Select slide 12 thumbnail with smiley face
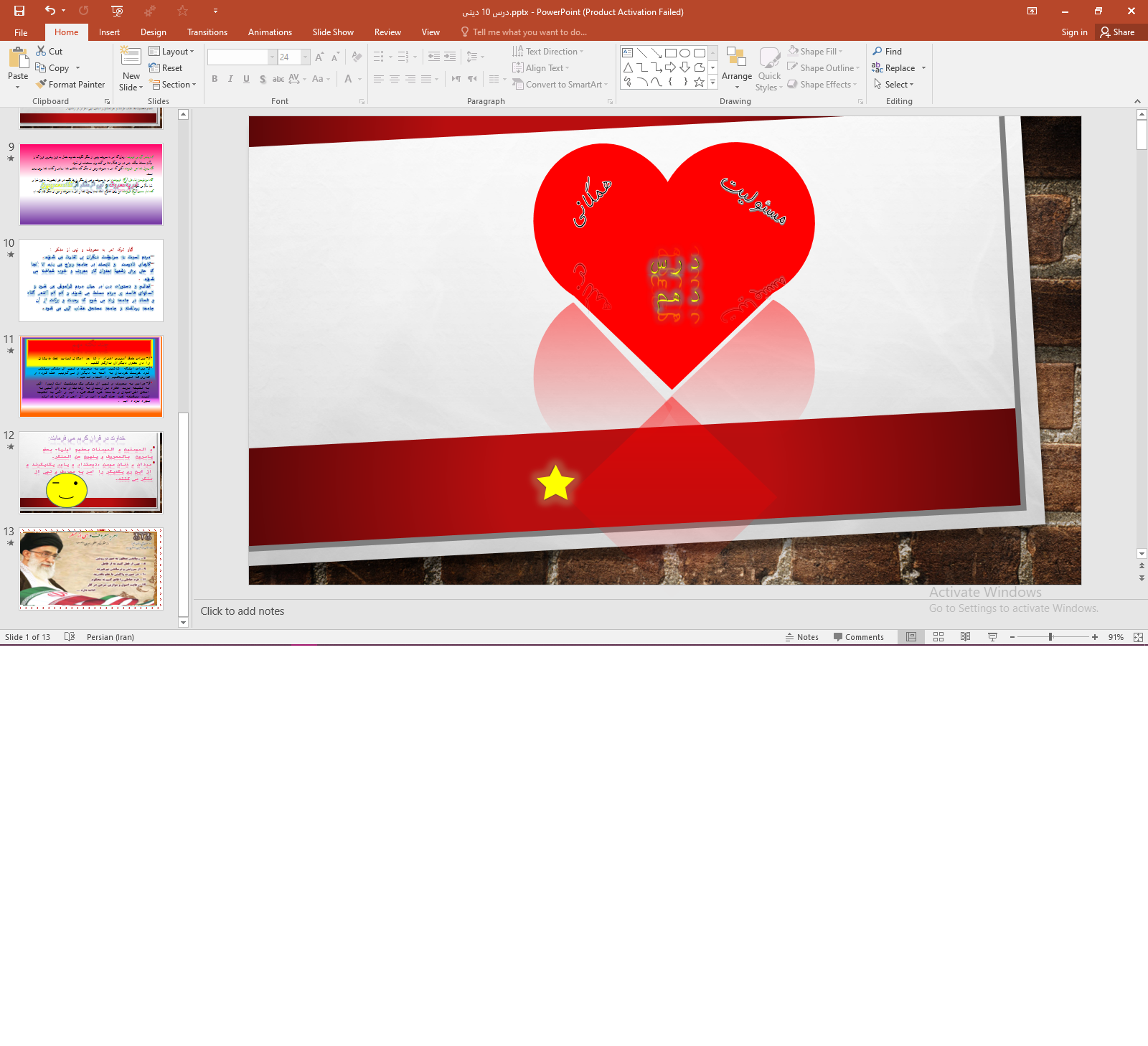 (x=91, y=472)
